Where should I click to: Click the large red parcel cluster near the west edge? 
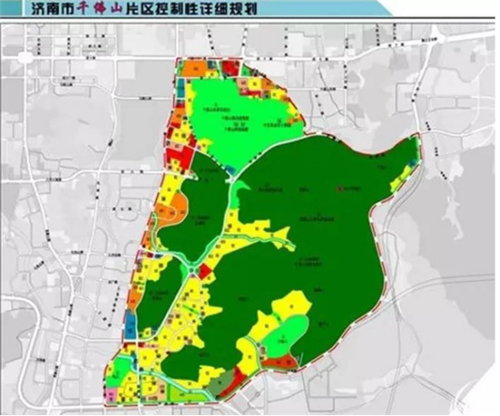pos(180,158)
